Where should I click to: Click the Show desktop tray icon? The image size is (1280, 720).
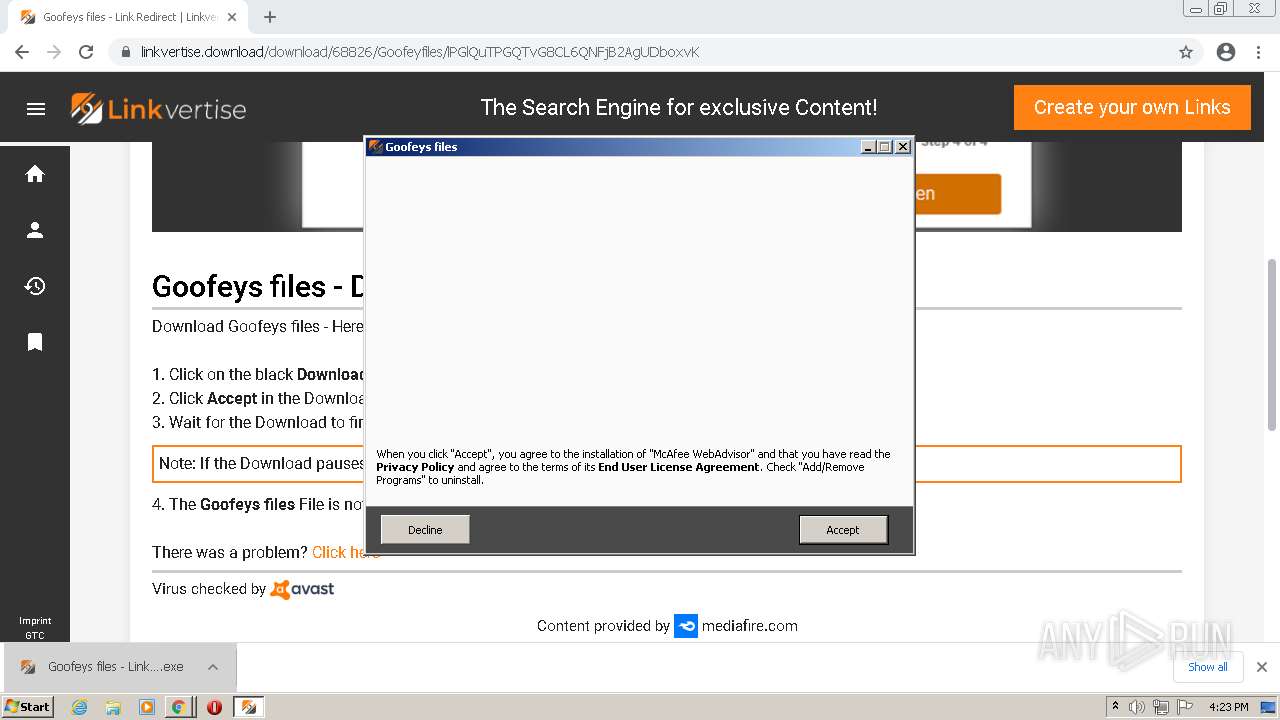click(1269, 707)
